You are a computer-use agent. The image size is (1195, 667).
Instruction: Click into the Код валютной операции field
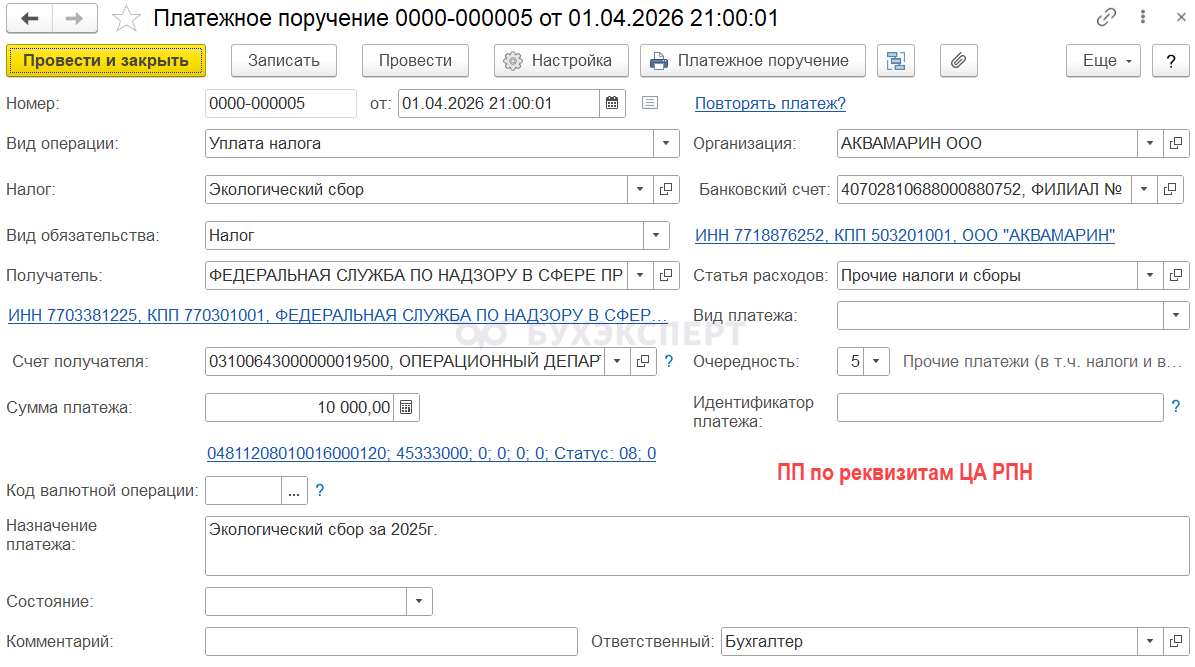coord(243,490)
